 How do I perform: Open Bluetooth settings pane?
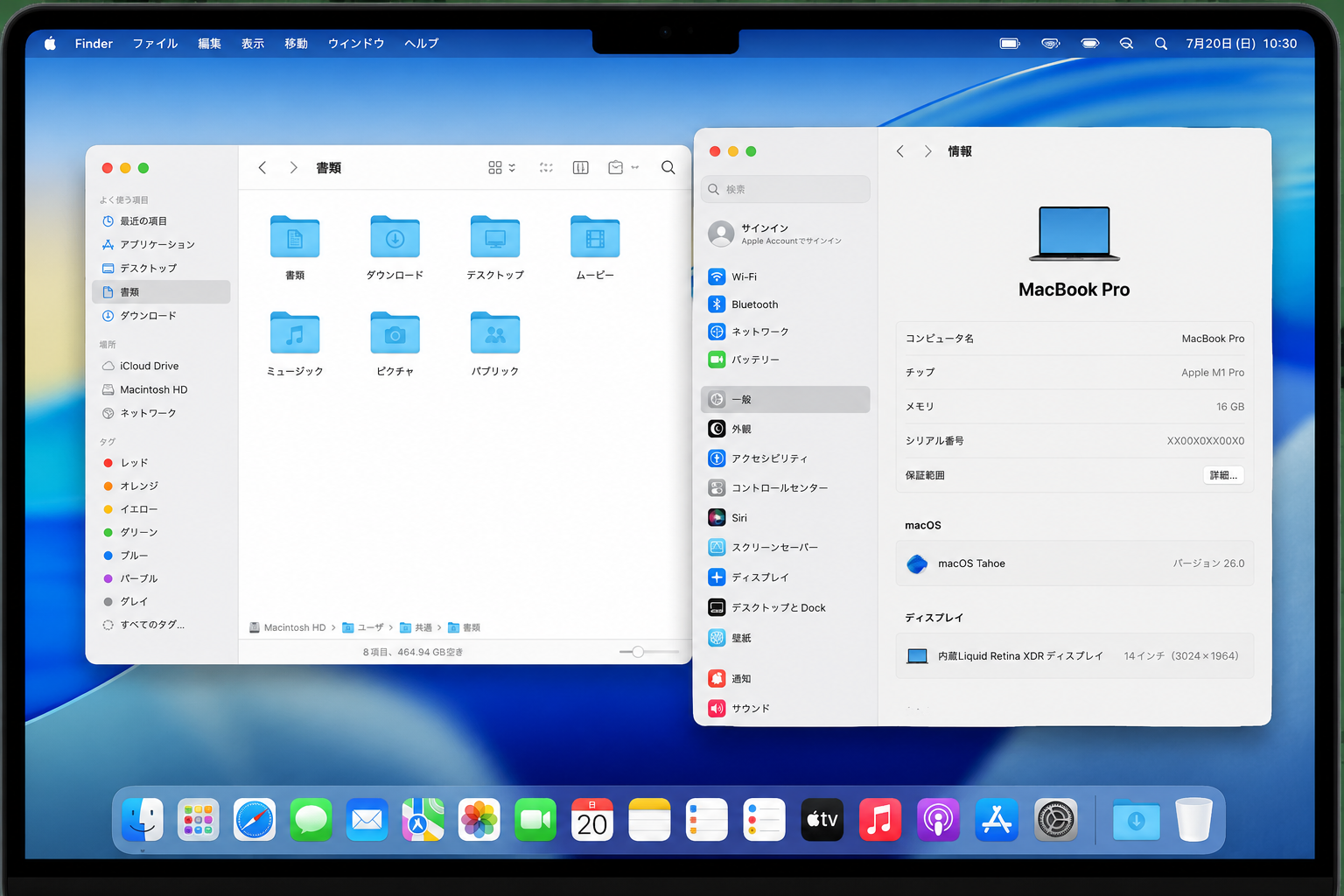coord(786,304)
